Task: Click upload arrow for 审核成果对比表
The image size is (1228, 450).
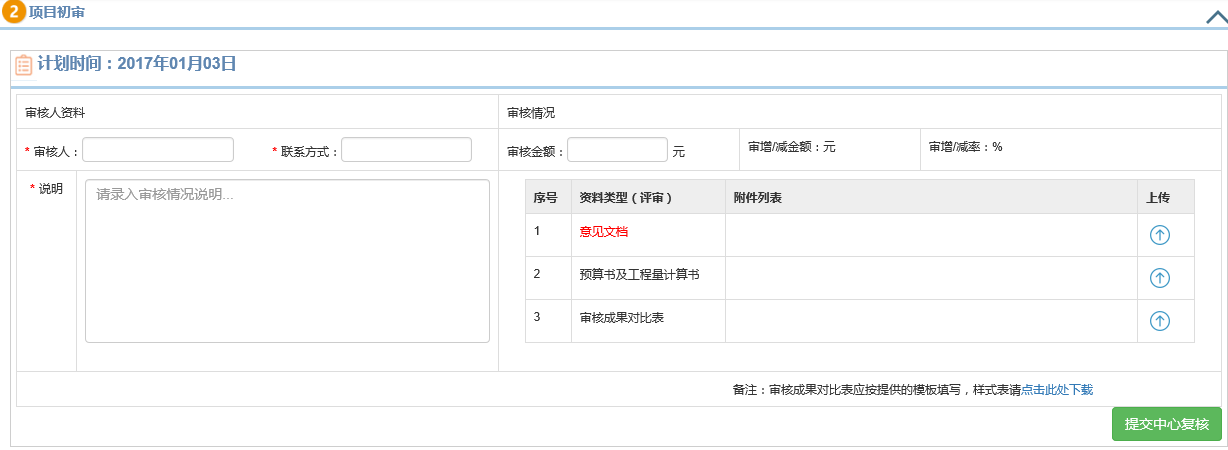Action: (x=1159, y=321)
